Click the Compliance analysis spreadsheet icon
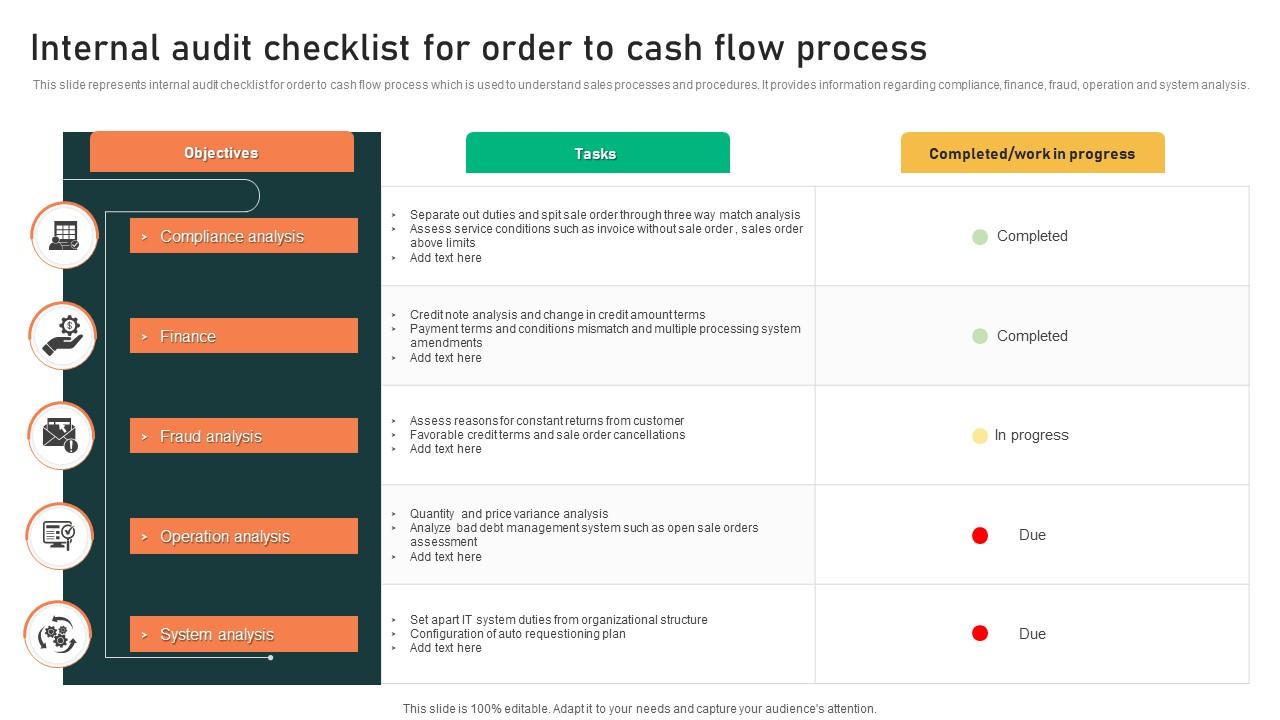1280x720 pixels. (65, 236)
